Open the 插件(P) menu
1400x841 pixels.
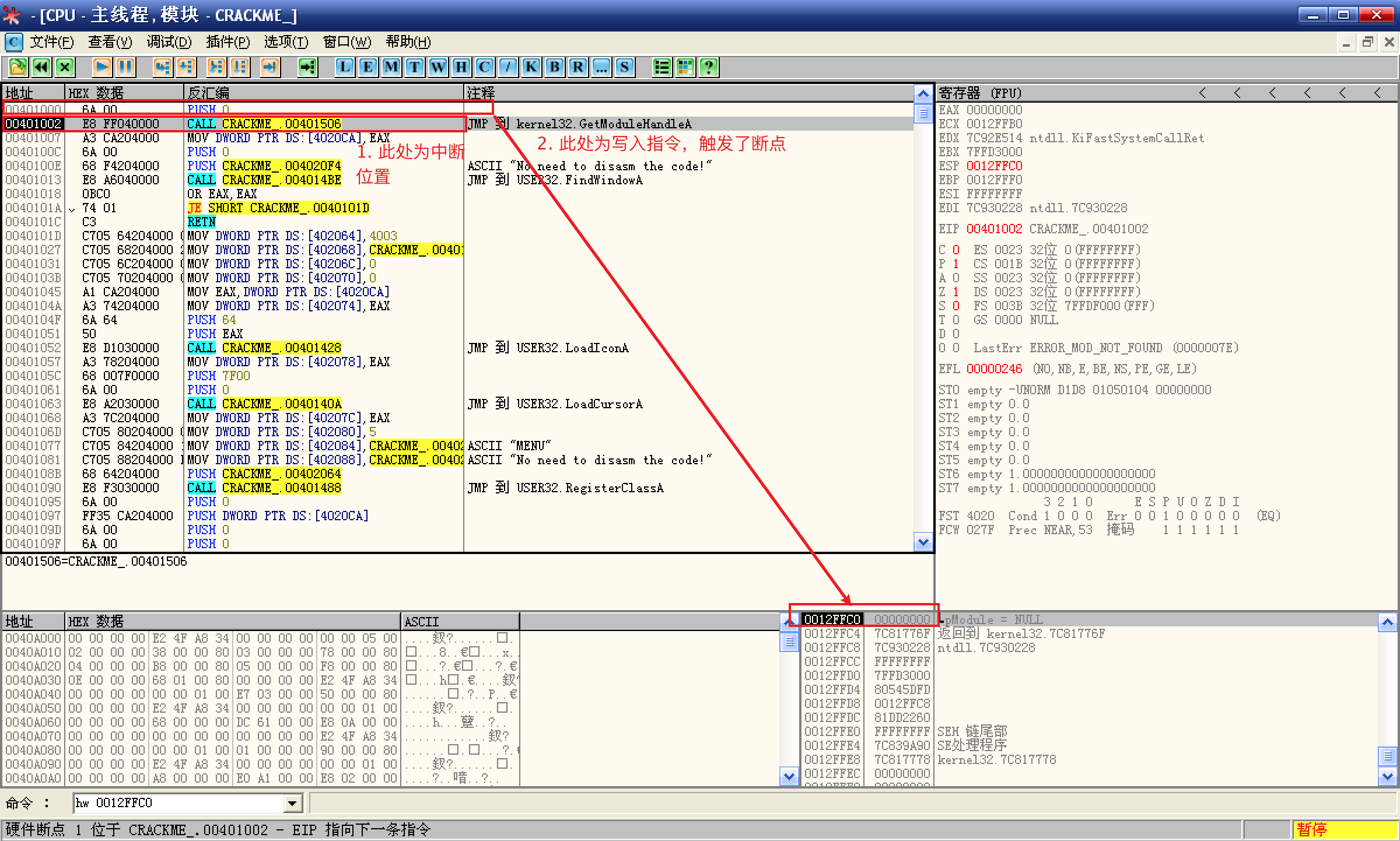tap(228, 42)
